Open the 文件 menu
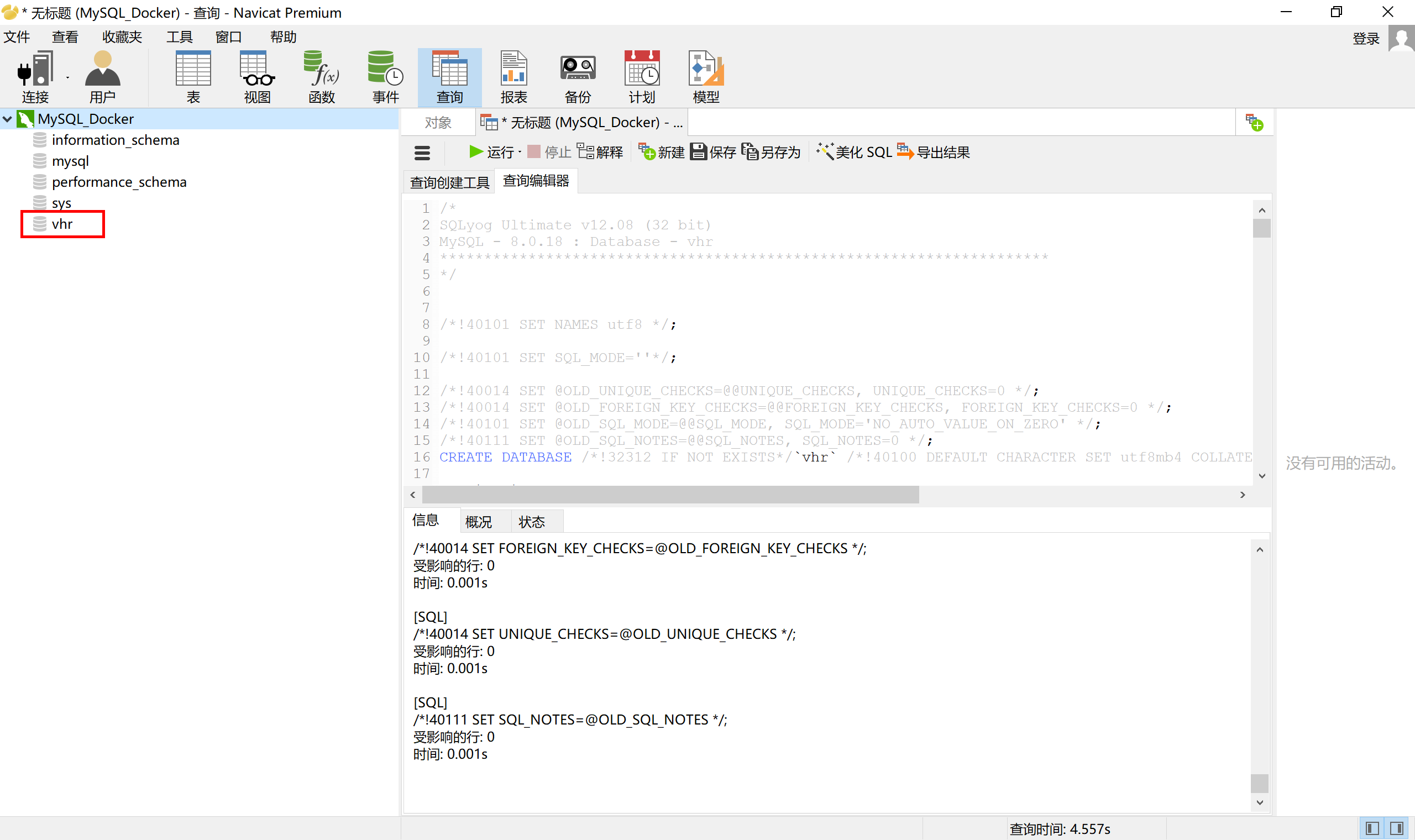 coord(17,37)
